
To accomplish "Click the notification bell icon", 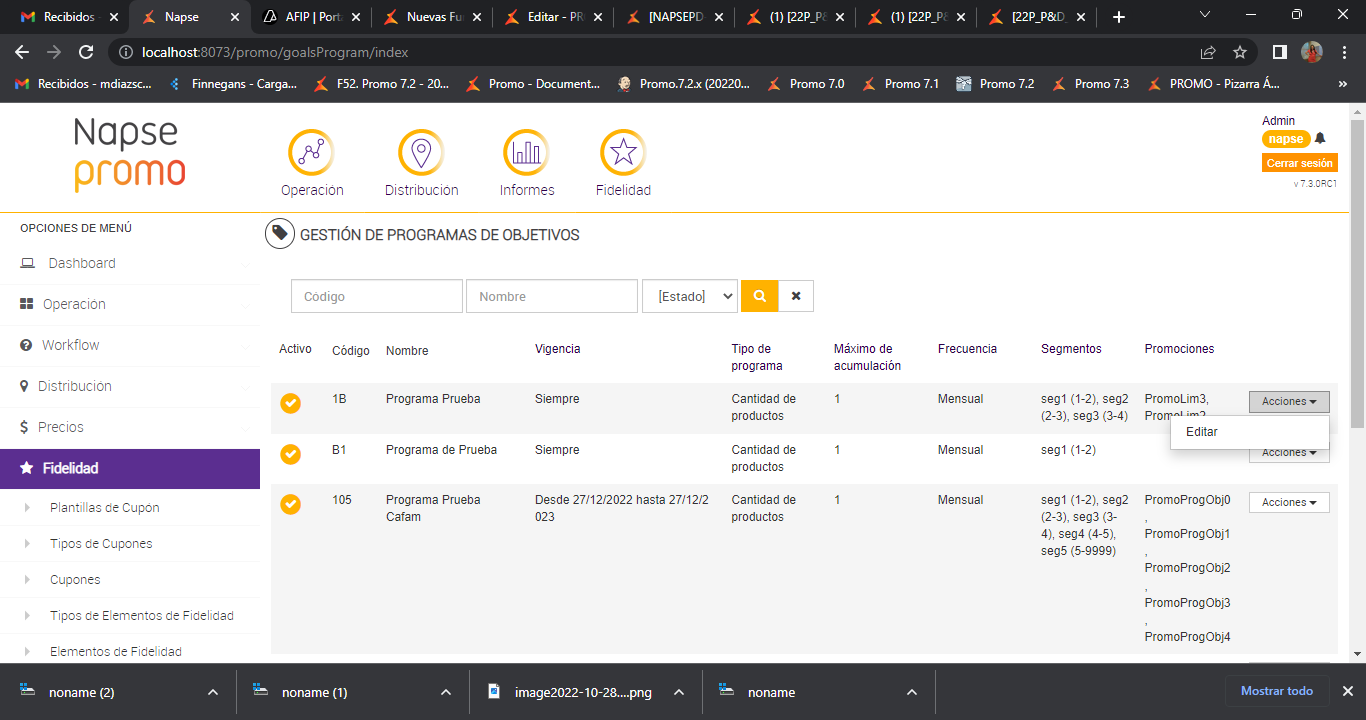I will click(1320, 139).
